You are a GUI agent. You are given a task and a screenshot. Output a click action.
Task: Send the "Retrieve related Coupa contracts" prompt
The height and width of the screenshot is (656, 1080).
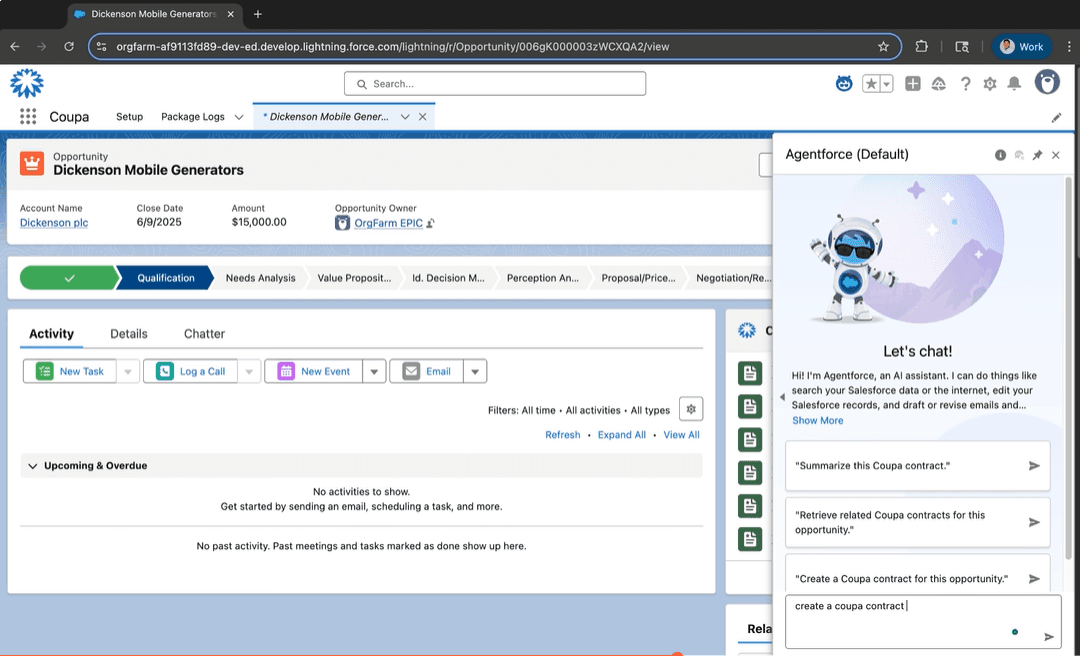1034,522
